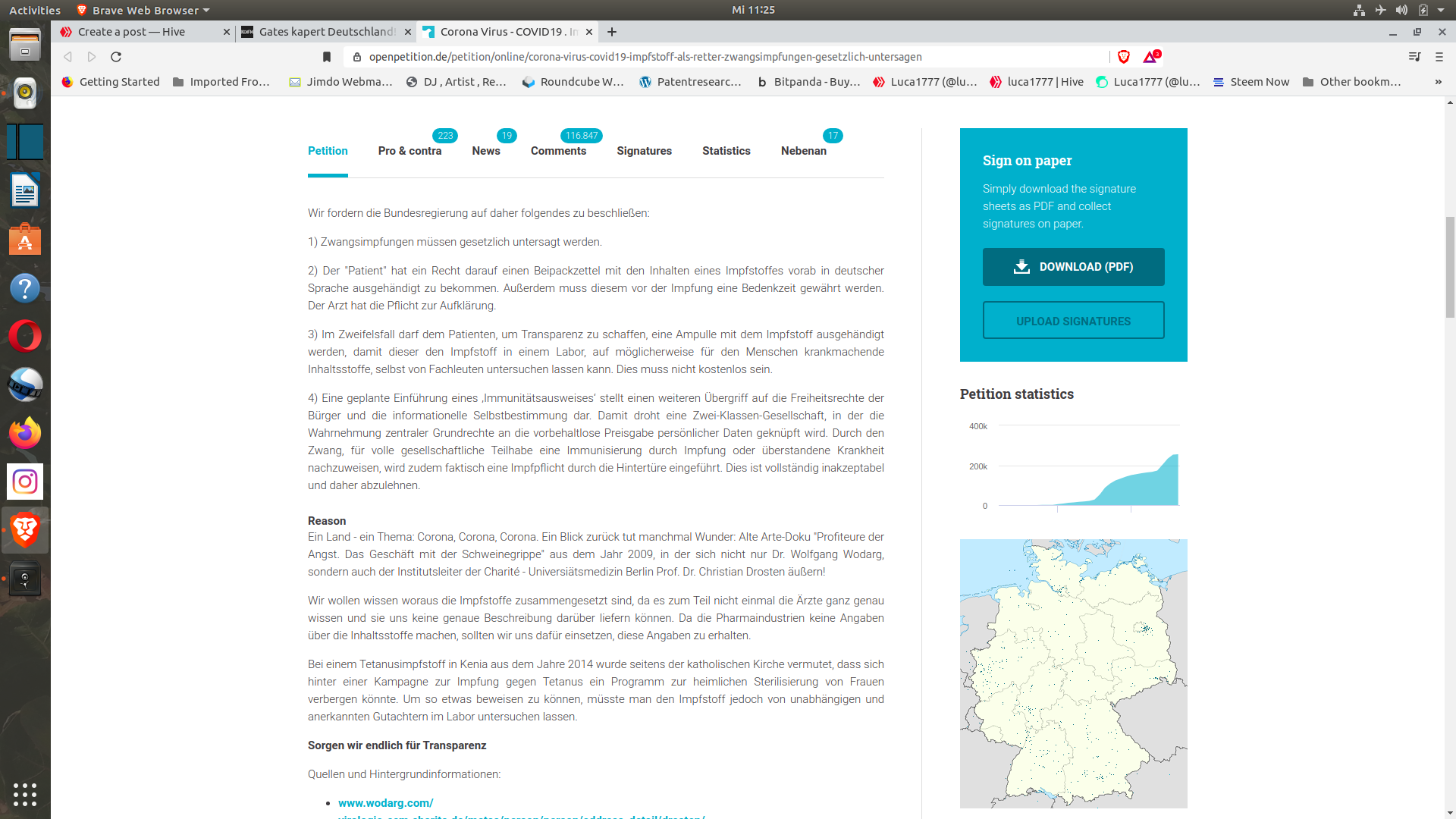Open Show Applications grid

click(x=25, y=794)
